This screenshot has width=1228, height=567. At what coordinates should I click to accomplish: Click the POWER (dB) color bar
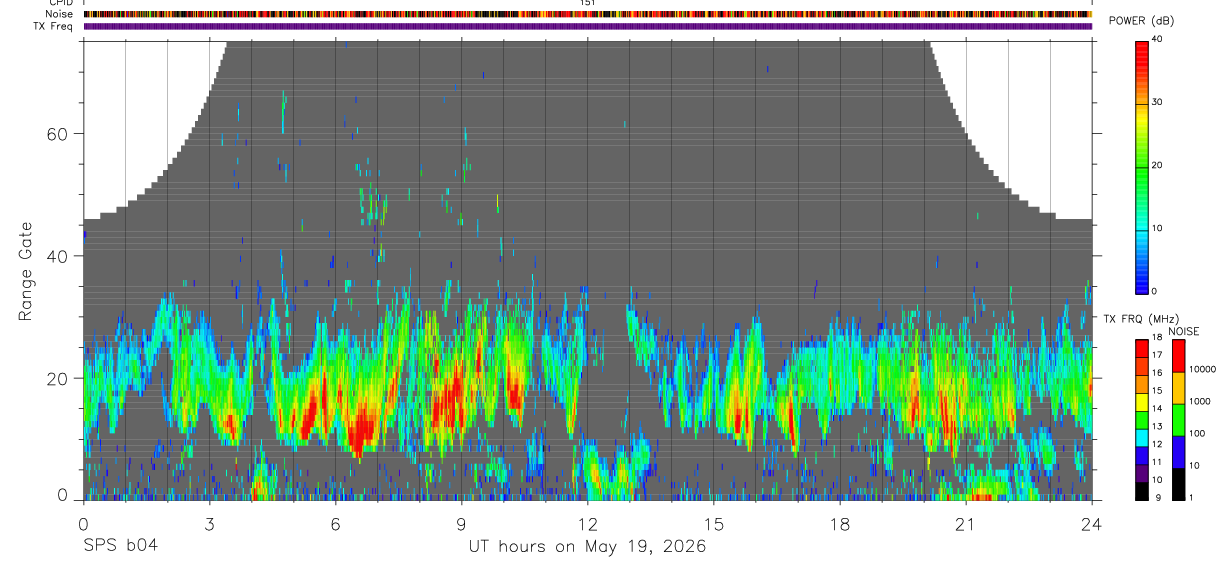tap(1142, 166)
